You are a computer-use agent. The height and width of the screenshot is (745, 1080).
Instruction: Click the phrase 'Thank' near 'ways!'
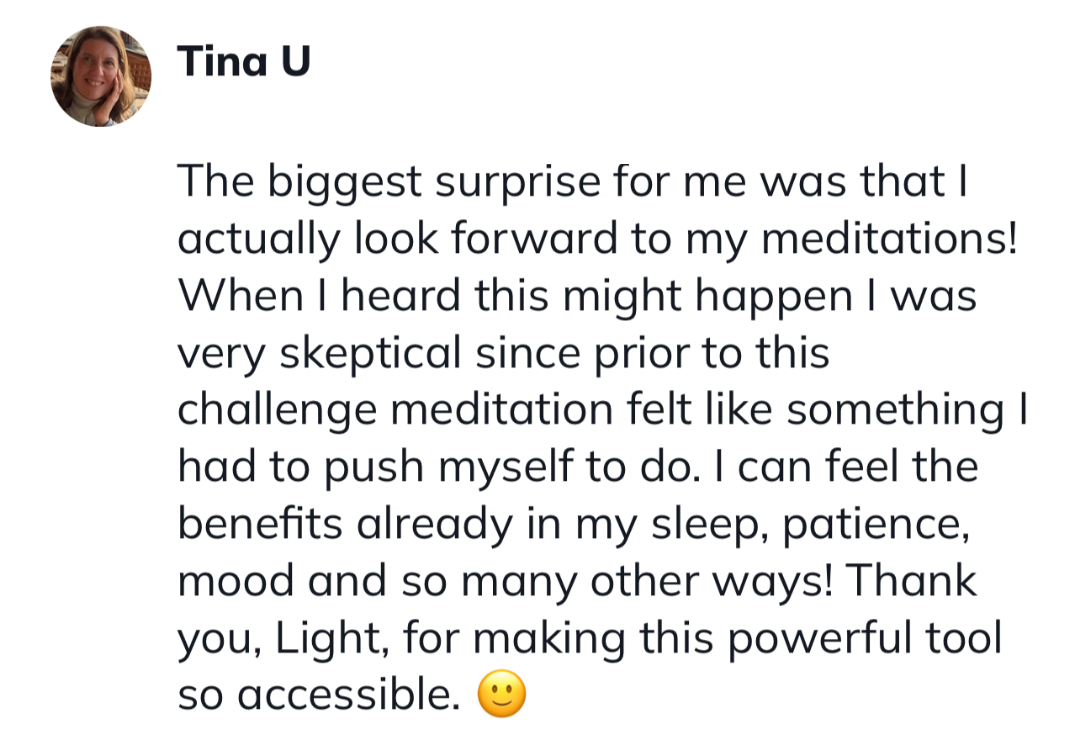(911, 580)
